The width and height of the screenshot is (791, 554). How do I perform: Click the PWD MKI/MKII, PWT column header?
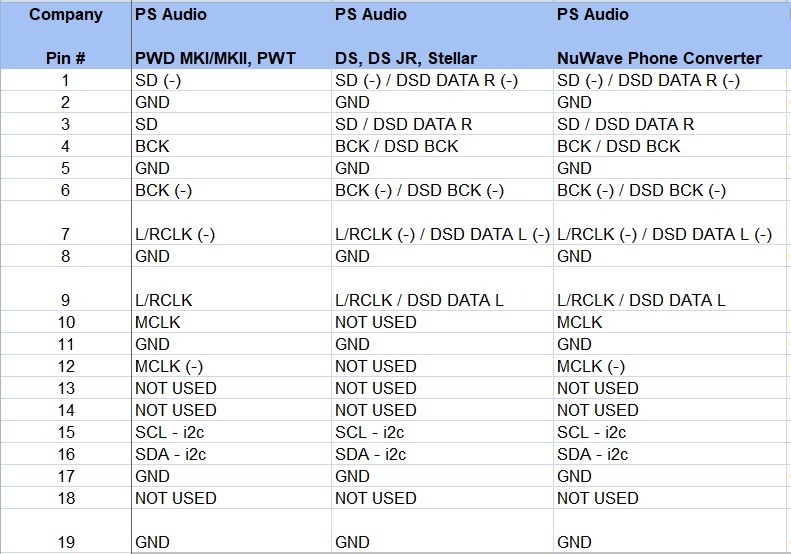(215, 59)
